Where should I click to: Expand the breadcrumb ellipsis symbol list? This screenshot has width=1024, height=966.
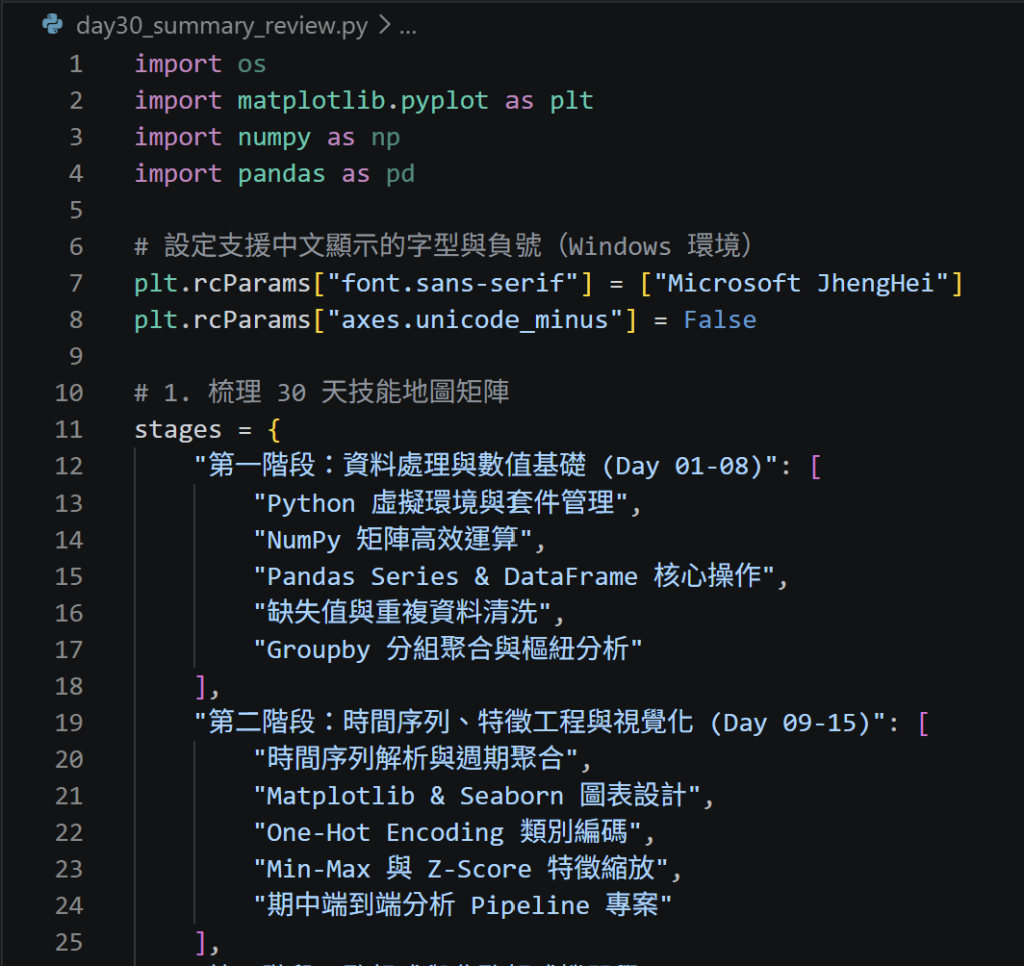pos(408,29)
